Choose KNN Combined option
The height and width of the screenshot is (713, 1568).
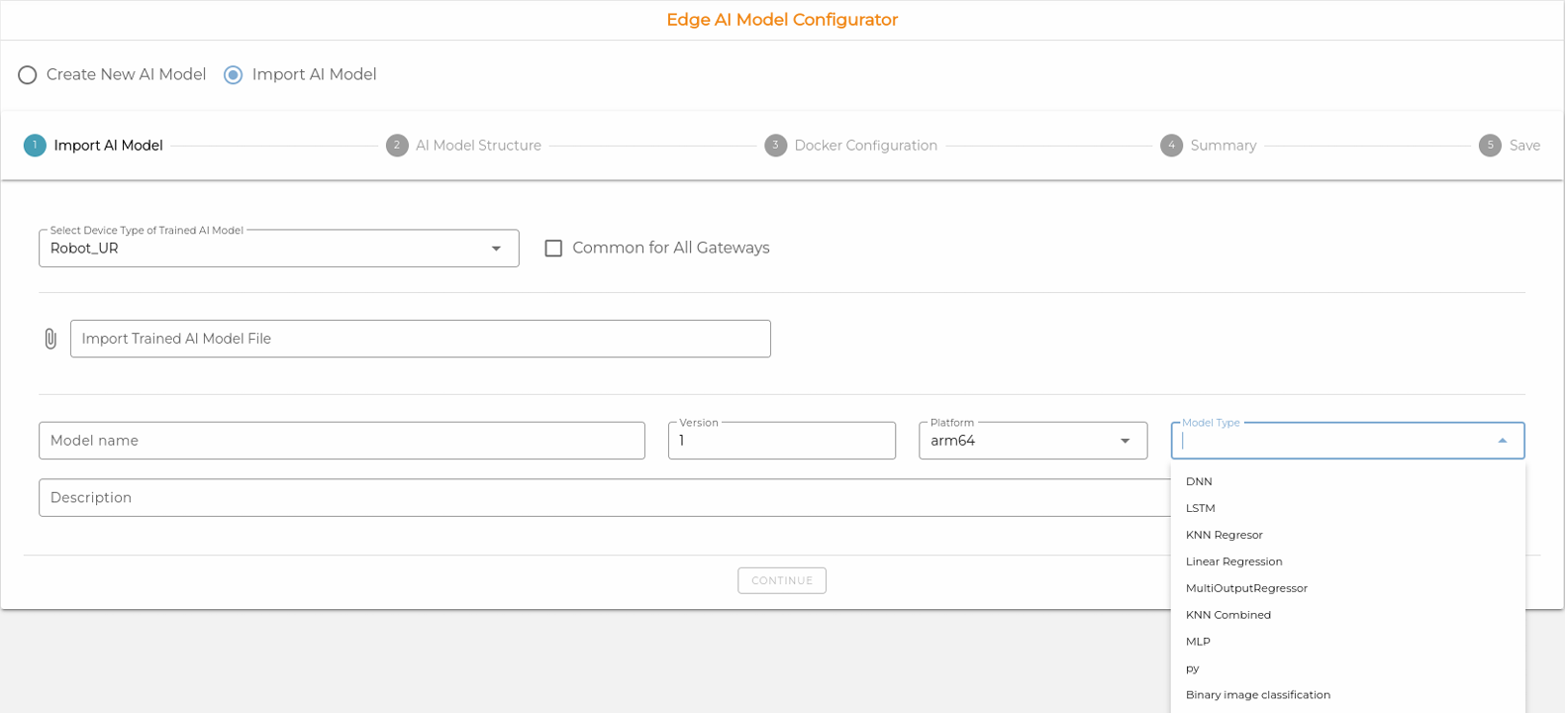point(1348,615)
